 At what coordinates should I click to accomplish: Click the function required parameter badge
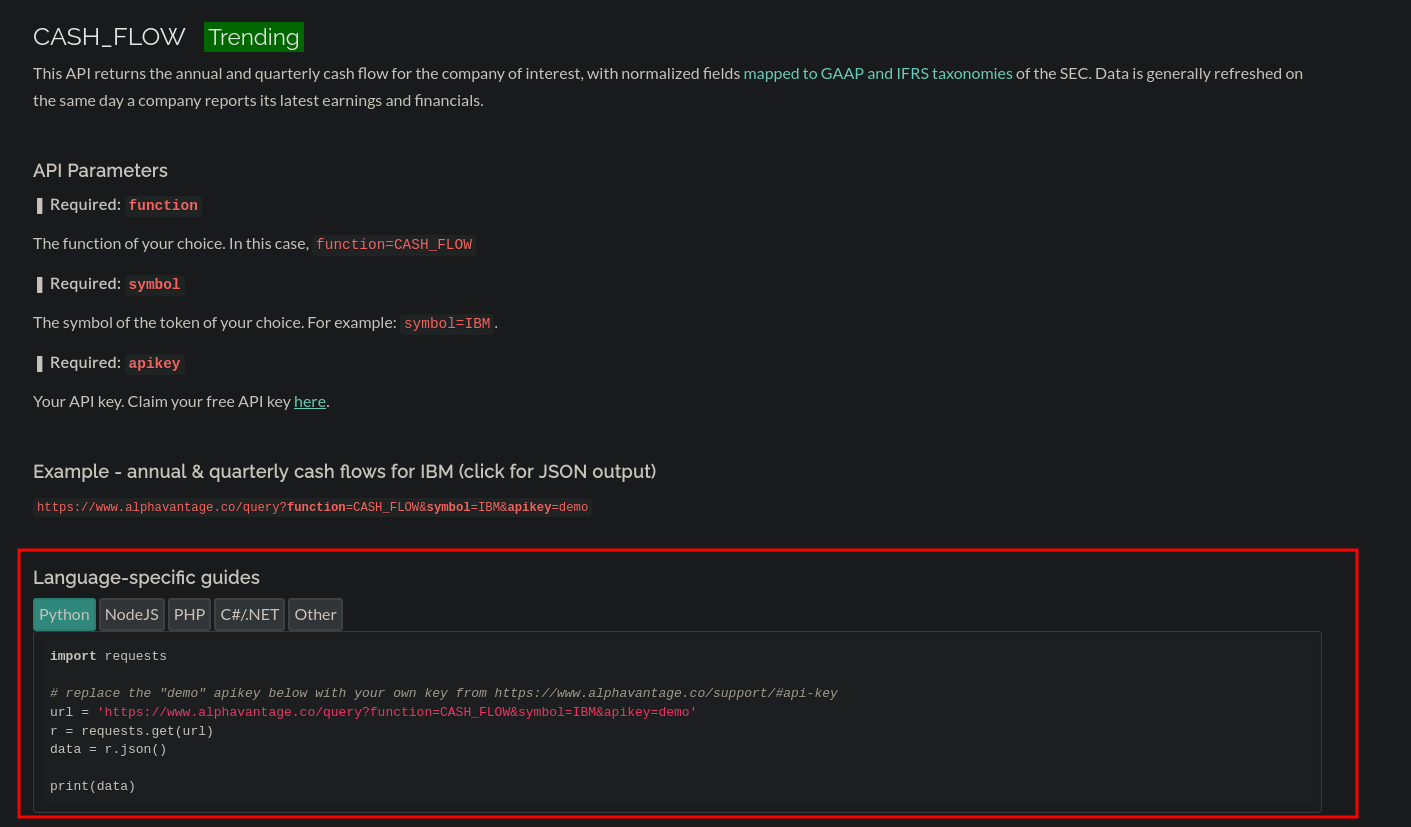pyautogui.click(x=162, y=205)
